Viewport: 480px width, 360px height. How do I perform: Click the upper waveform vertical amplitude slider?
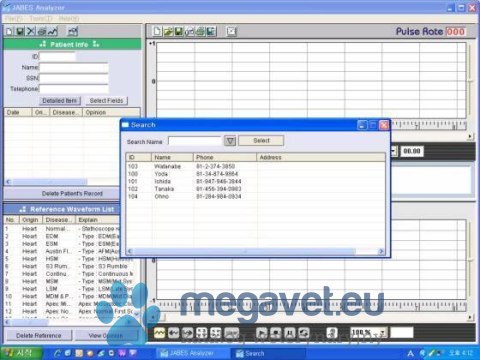pyautogui.click(x=471, y=80)
